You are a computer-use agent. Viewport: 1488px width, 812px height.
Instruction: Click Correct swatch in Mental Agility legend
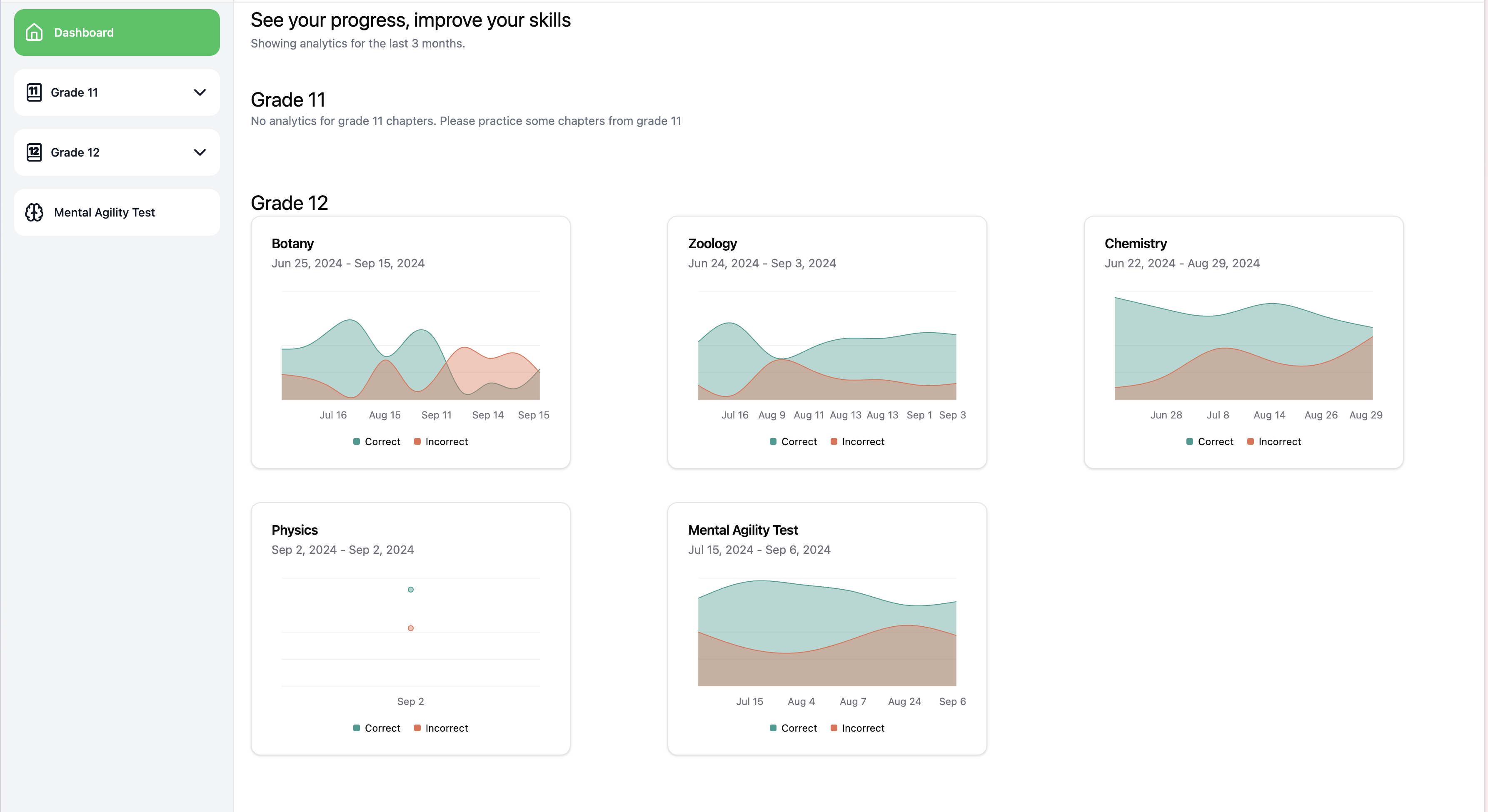click(773, 728)
